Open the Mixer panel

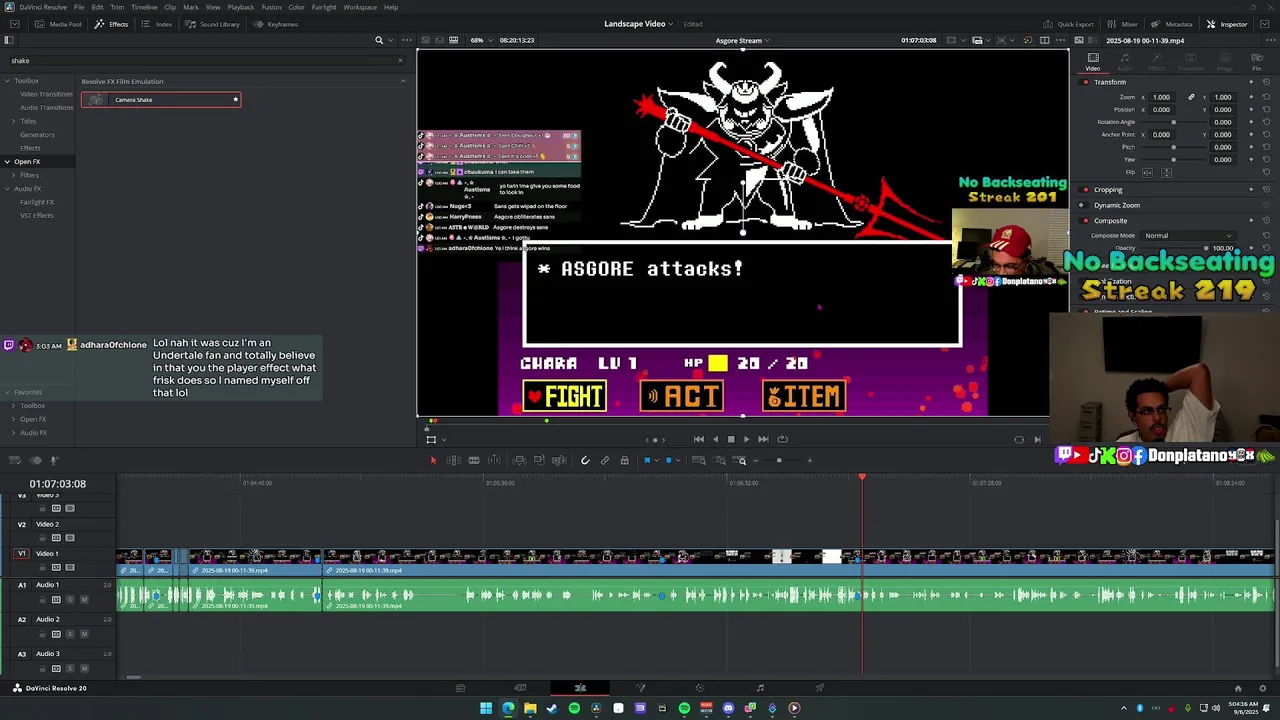point(1123,24)
